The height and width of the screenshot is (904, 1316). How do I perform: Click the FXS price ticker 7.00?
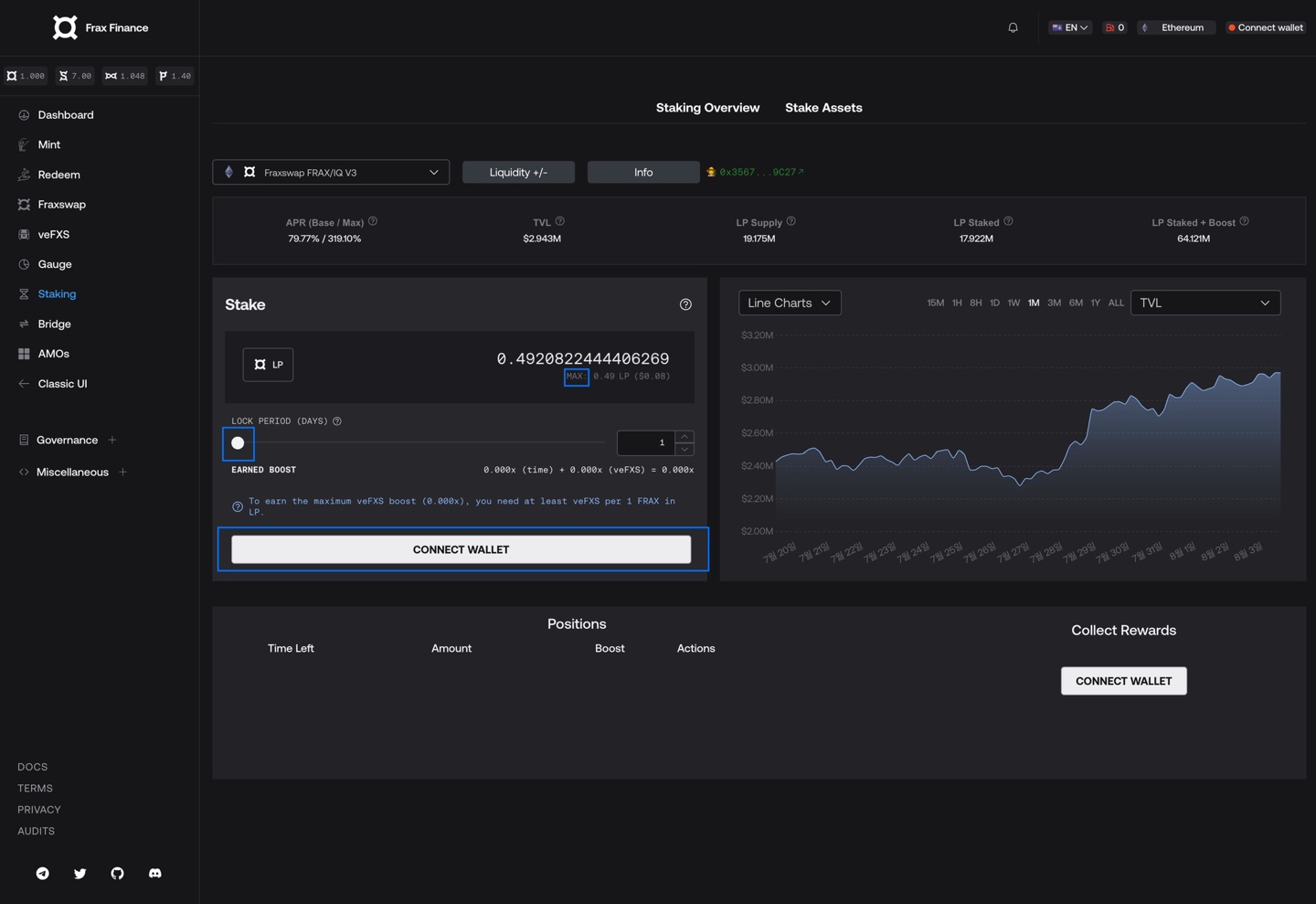(x=75, y=76)
